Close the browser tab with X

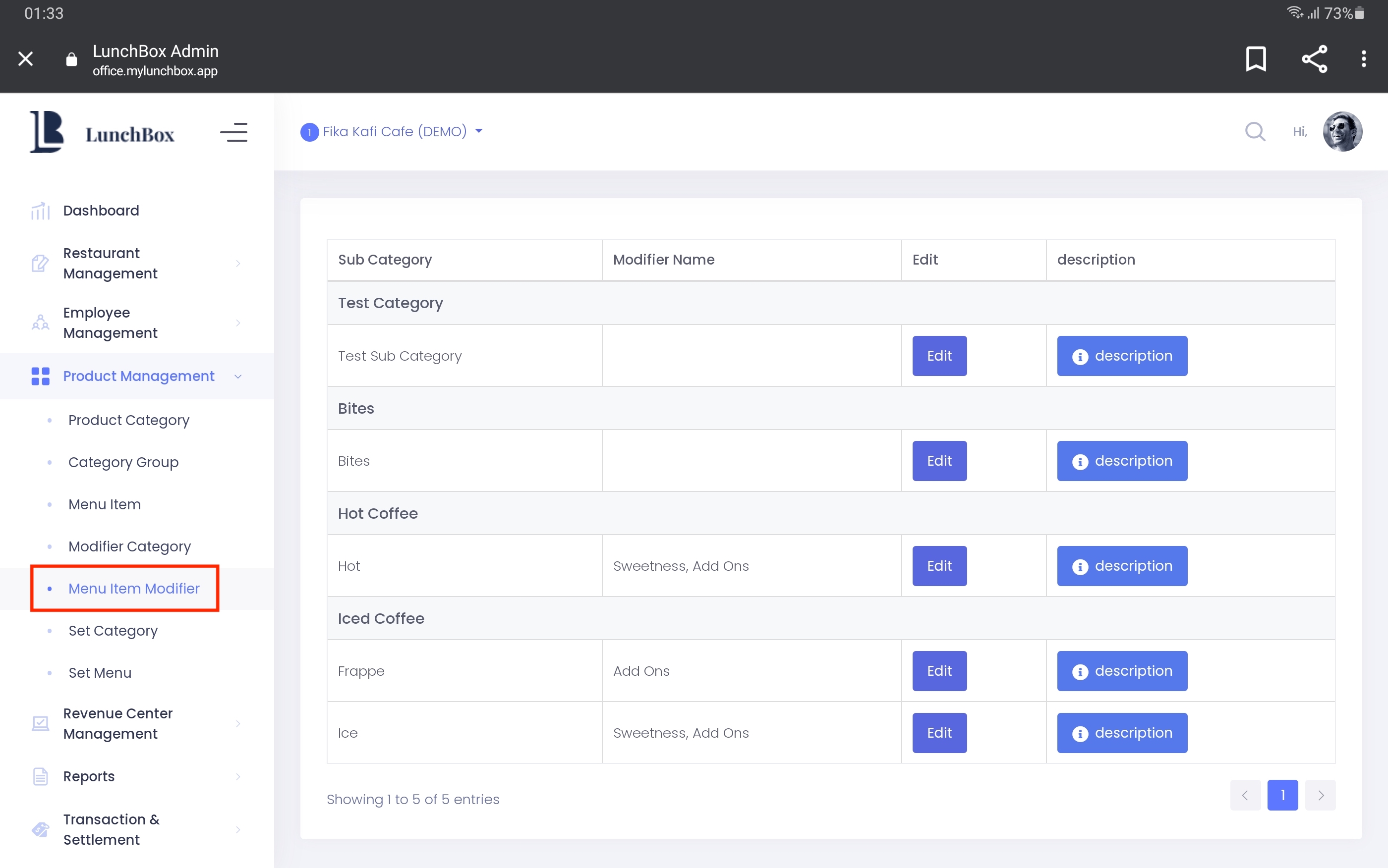[25, 58]
